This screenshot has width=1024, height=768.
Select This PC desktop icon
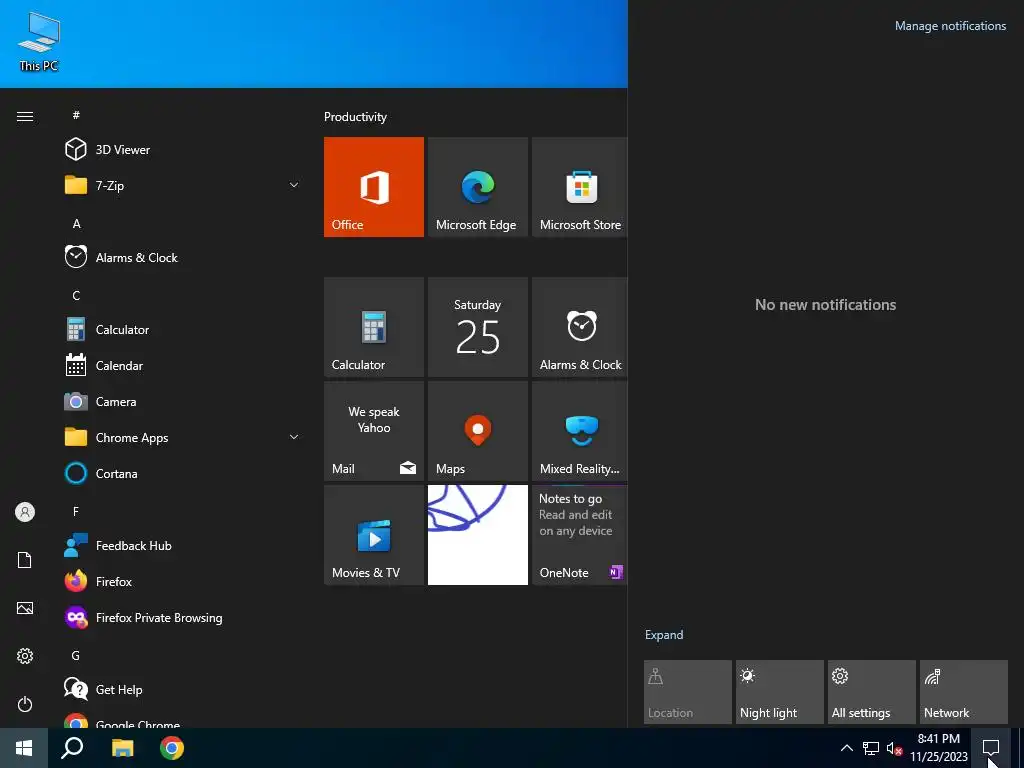click(39, 40)
